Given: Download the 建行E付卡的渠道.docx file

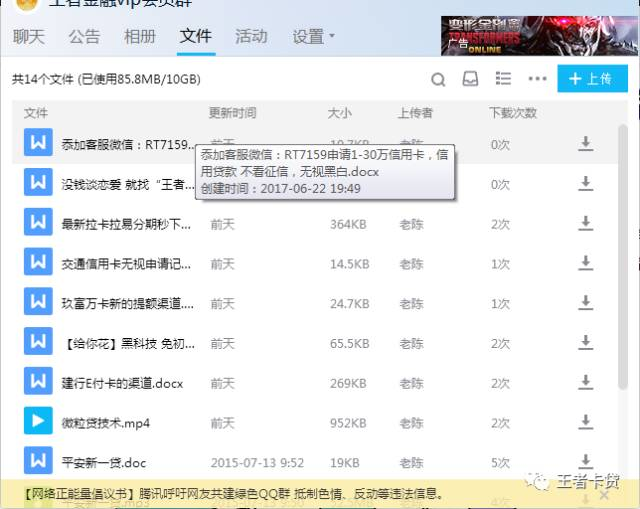Looking at the screenshot, I should (586, 382).
